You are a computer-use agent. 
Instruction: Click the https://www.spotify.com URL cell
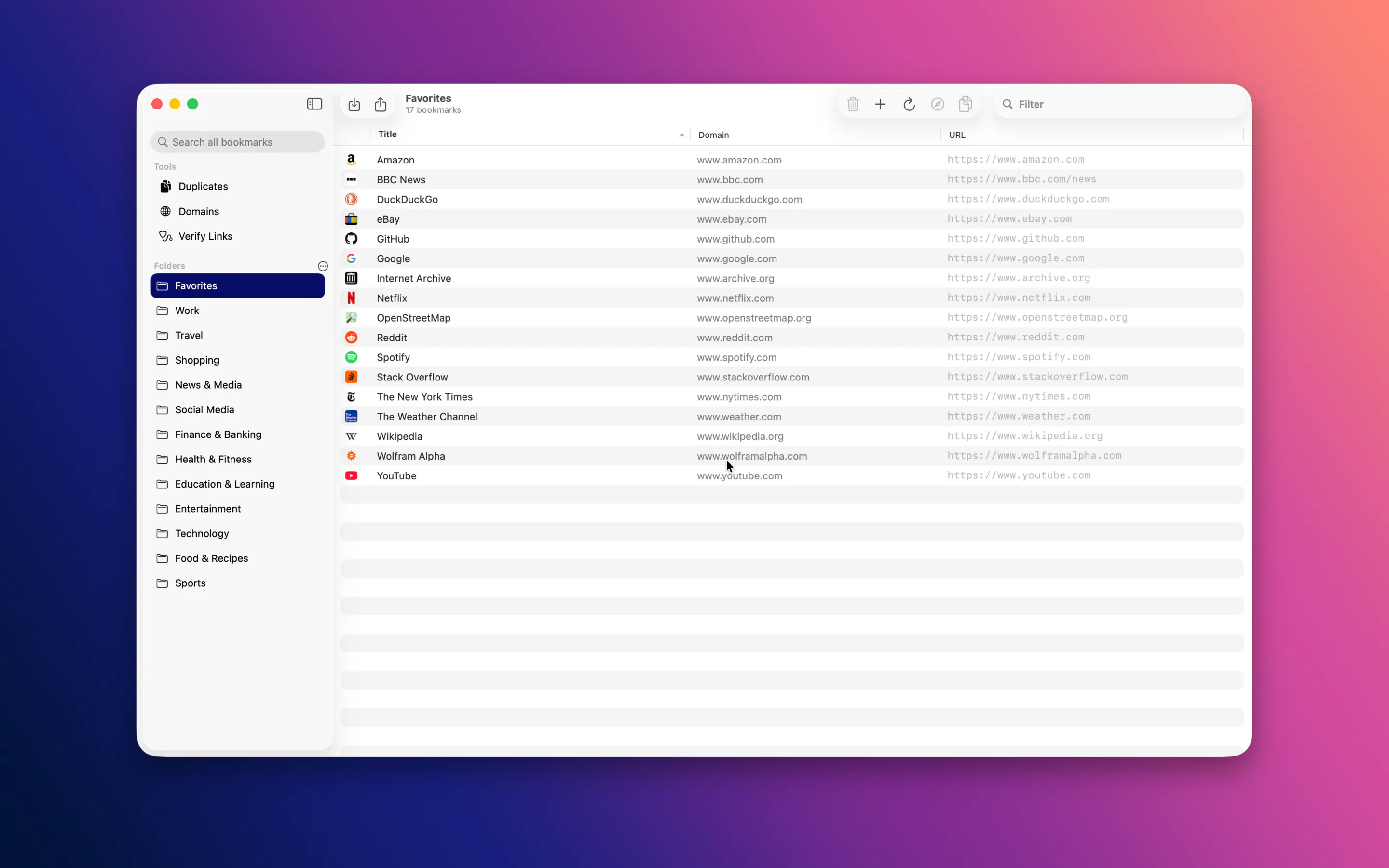pyautogui.click(x=1019, y=357)
